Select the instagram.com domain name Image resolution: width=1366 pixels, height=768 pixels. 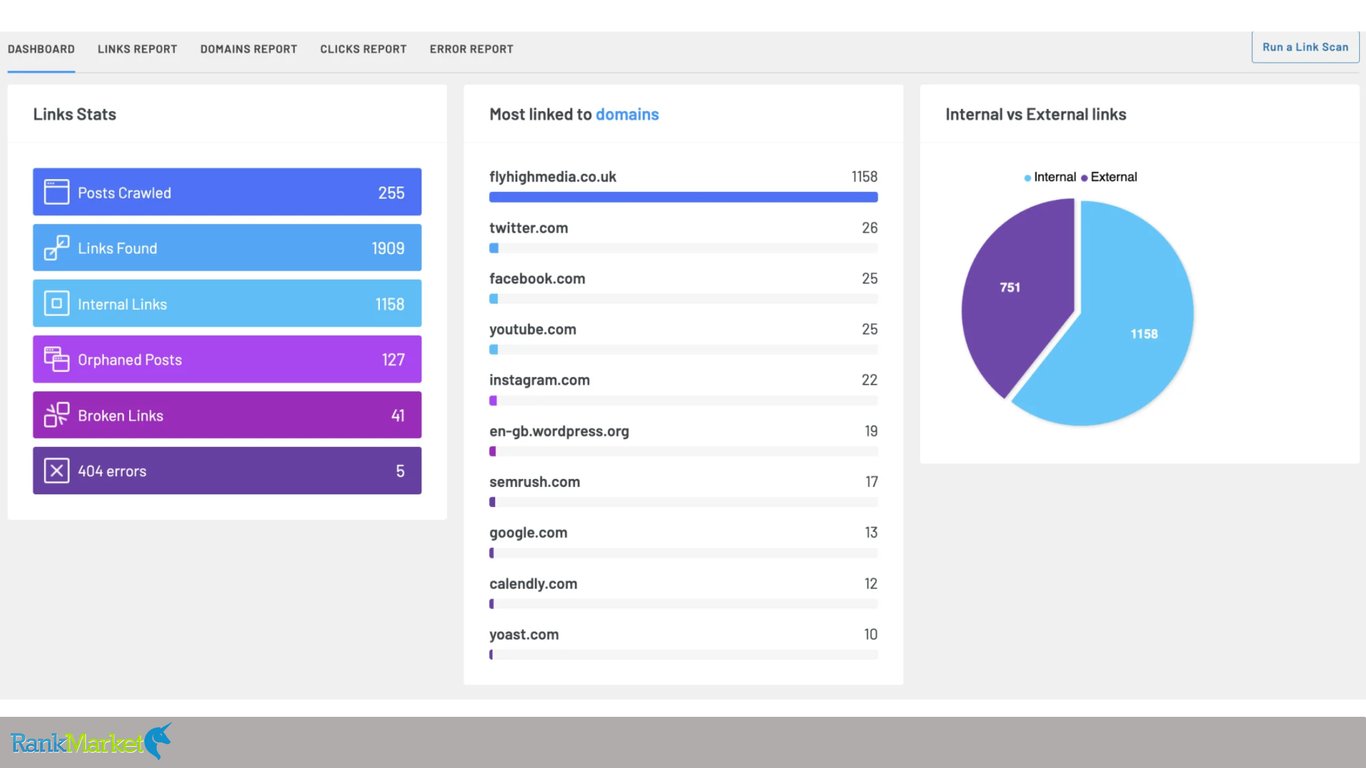point(540,380)
